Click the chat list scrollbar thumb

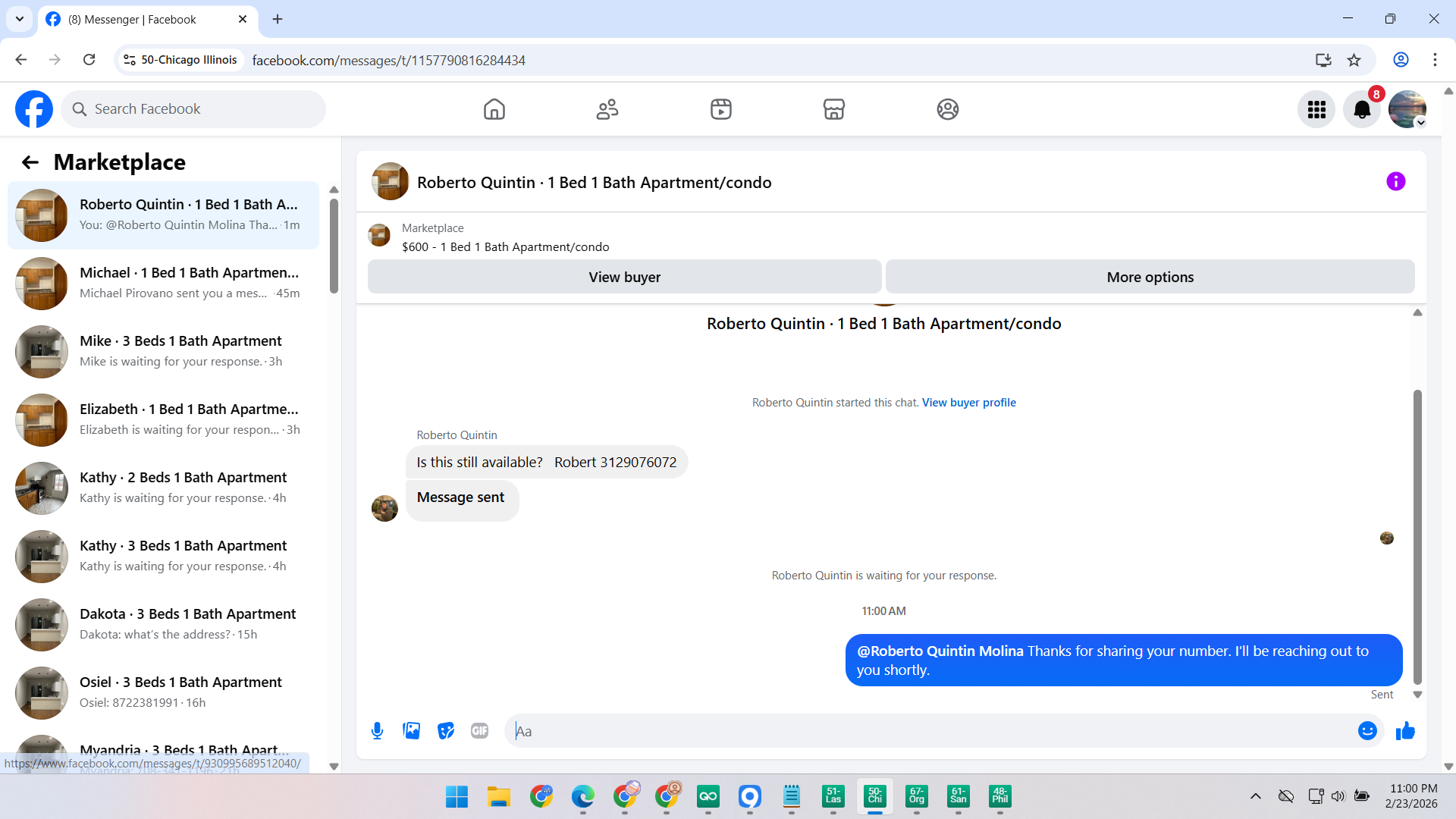point(334,246)
